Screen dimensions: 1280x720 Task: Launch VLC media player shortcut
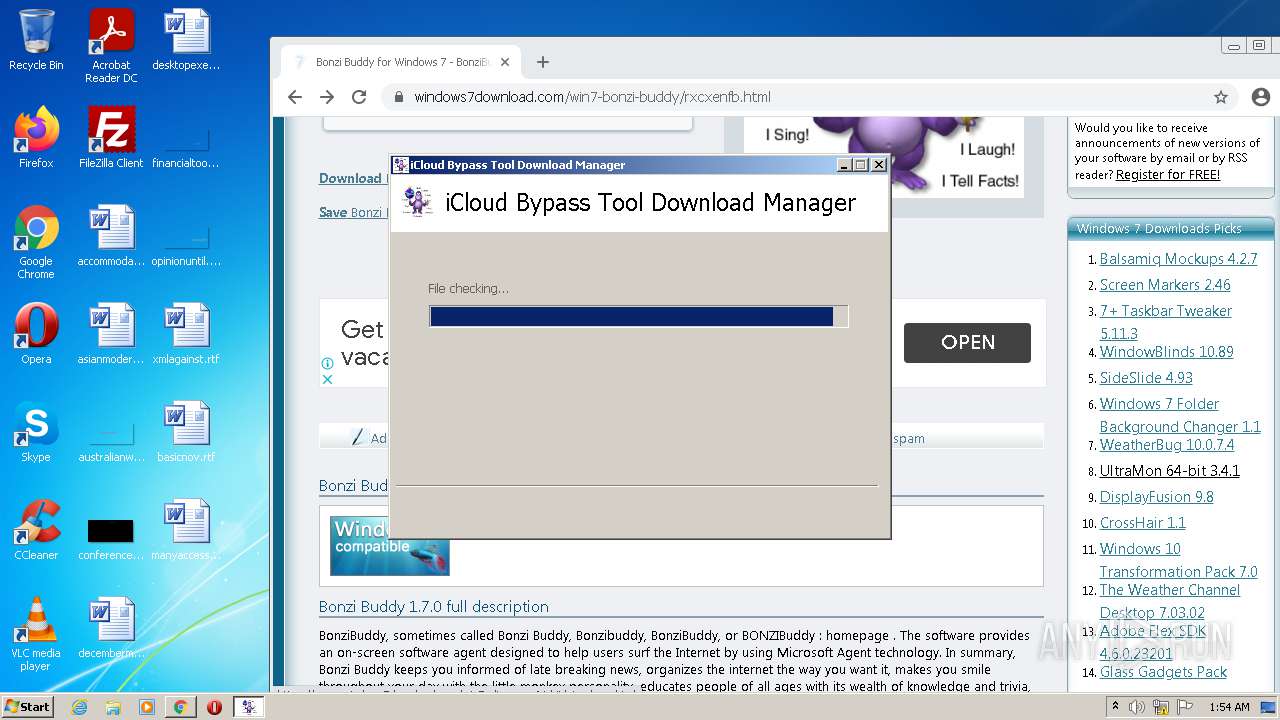click(36, 634)
